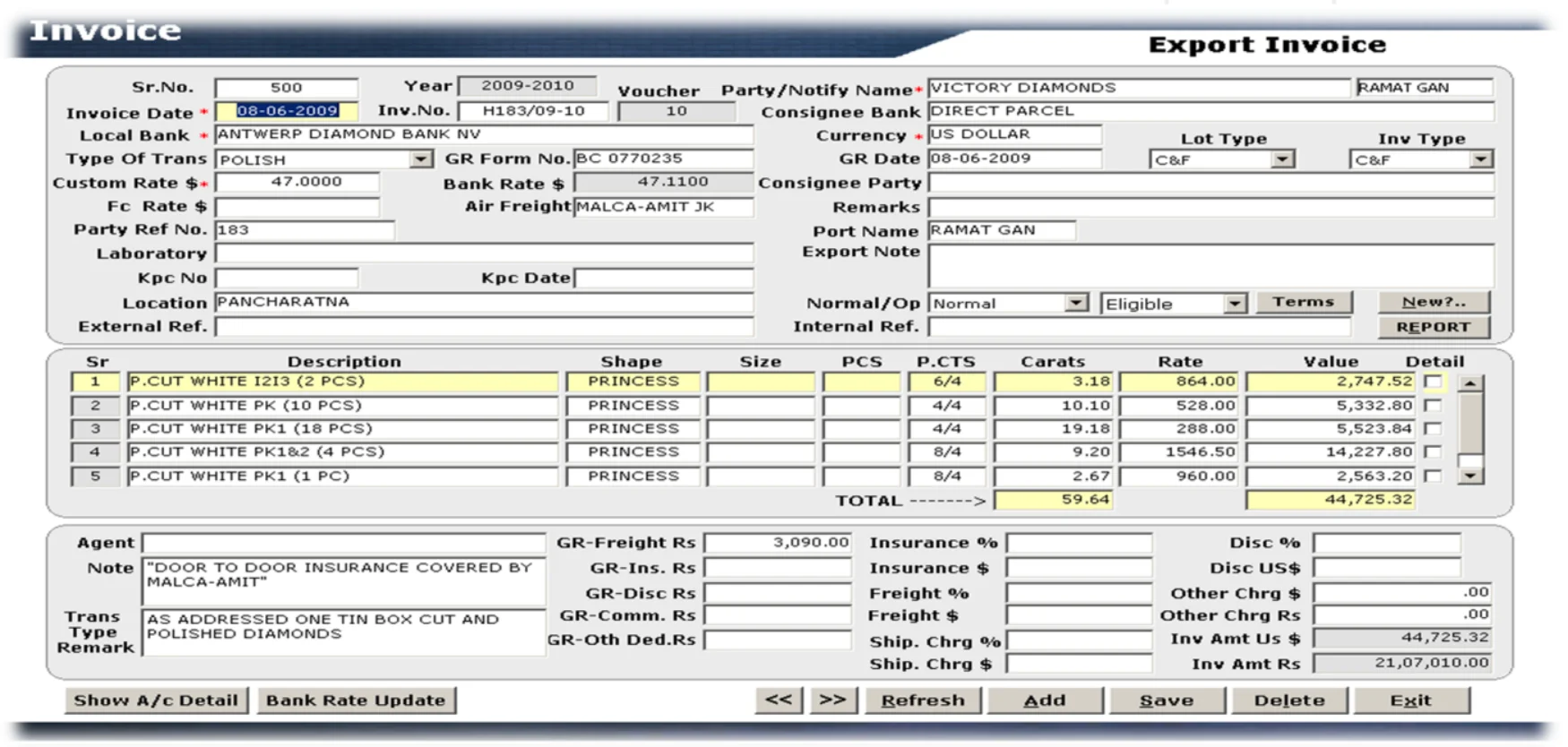1568x747 pixels.
Task: Click the GR-Freight Rs field
Action: [778, 543]
